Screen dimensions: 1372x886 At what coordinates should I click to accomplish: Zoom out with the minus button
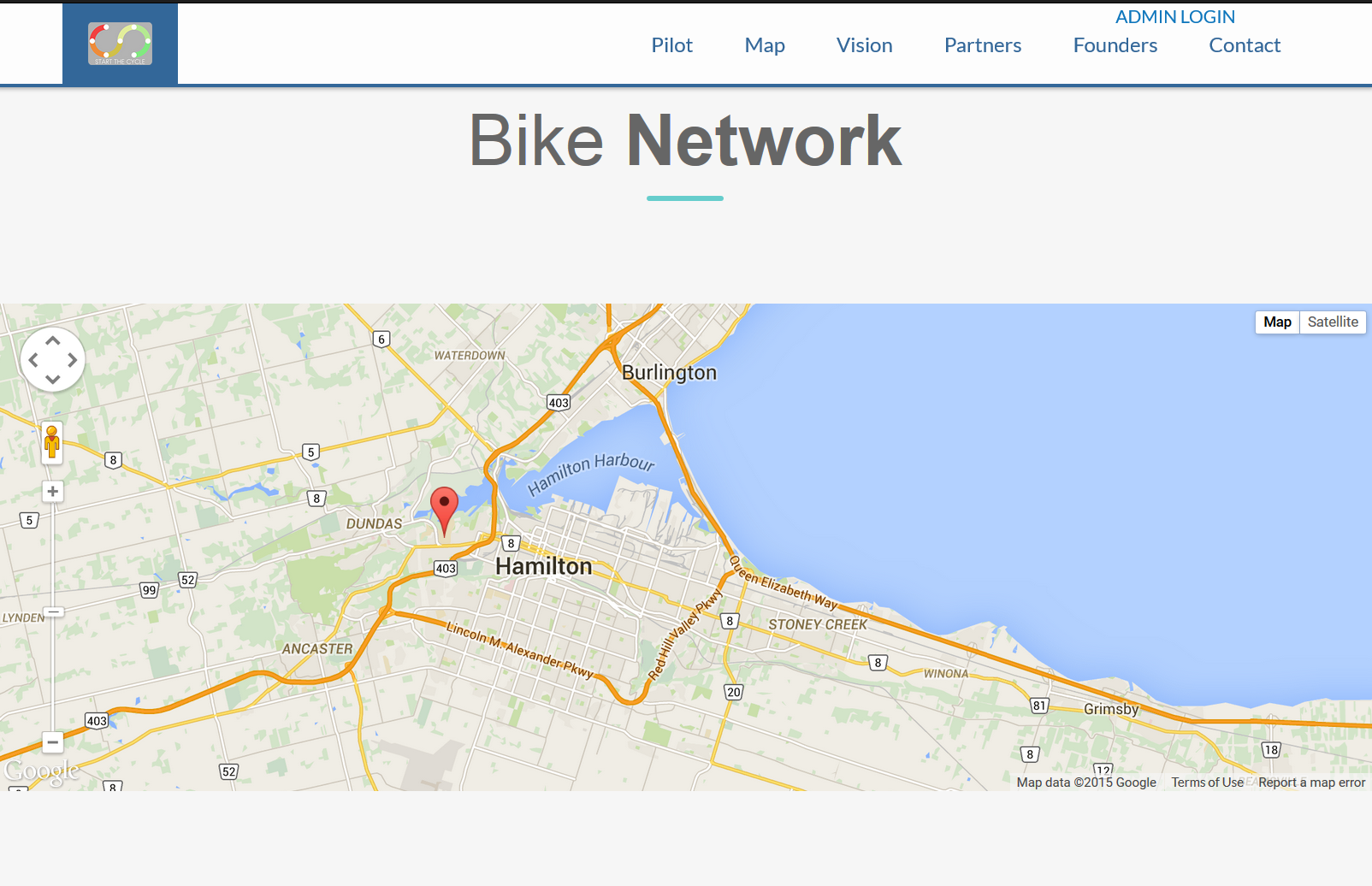click(x=52, y=742)
